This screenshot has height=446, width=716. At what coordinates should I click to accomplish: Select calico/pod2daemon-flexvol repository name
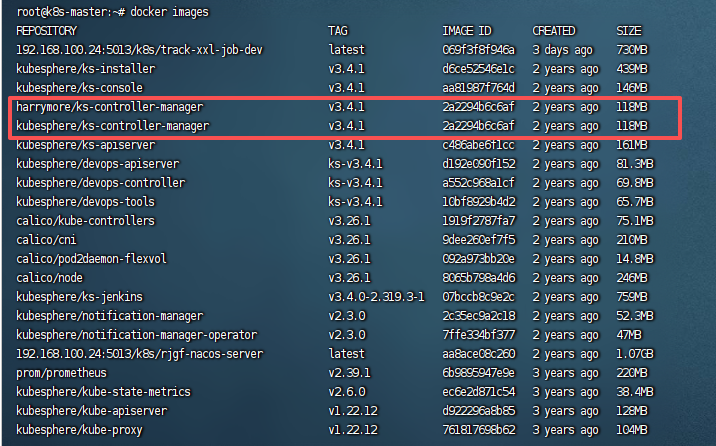pyautogui.click(x=91, y=259)
